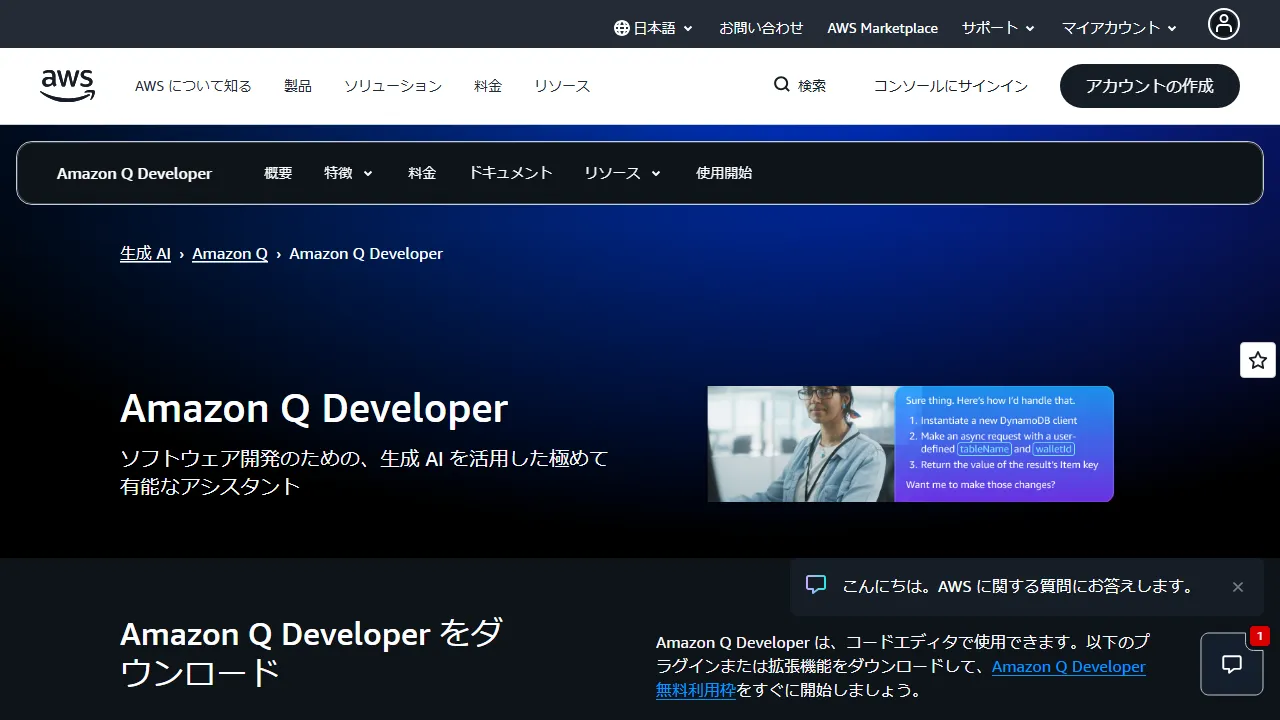This screenshot has width=1280, height=720.
Task: Sign in via コンソールにサインイン
Action: click(x=950, y=86)
